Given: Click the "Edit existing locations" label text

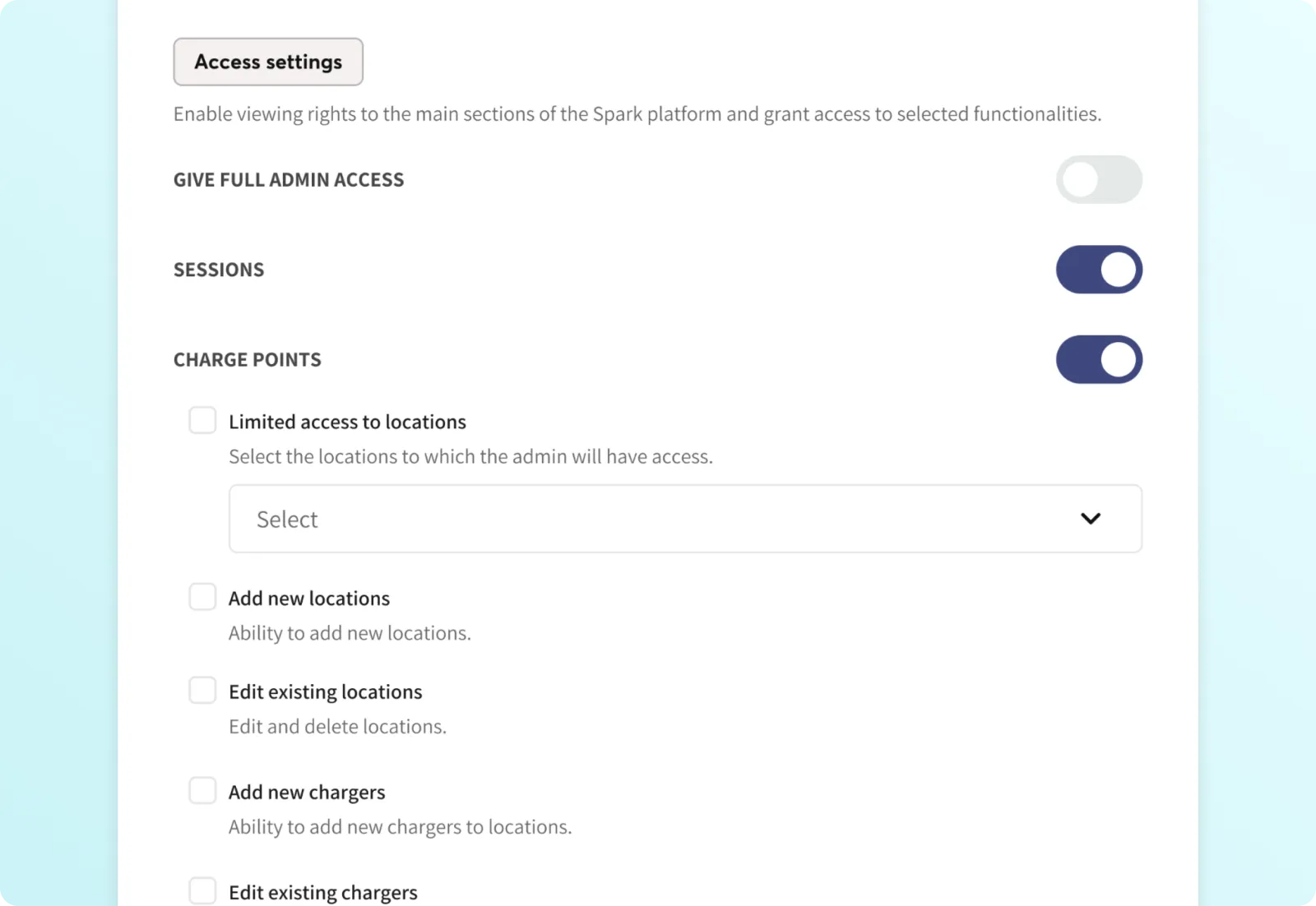Looking at the screenshot, I should click(325, 692).
